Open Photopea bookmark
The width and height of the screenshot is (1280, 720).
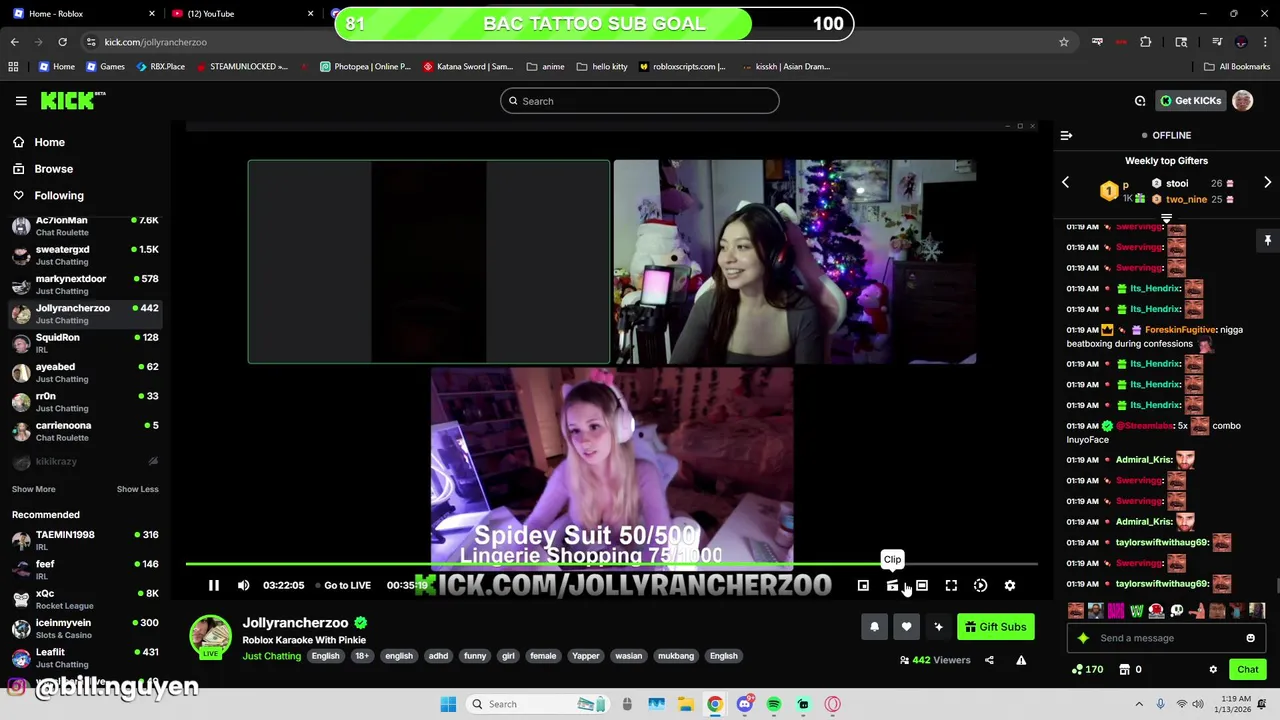pos(365,67)
